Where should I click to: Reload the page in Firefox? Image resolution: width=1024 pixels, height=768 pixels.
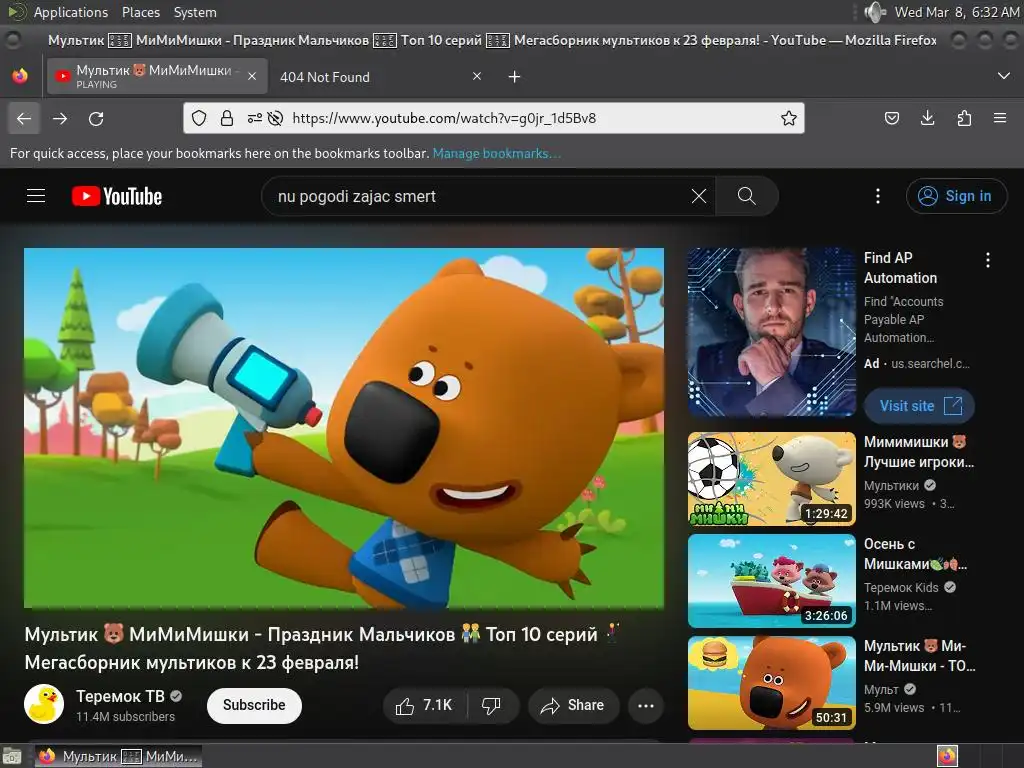click(x=96, y=118)
